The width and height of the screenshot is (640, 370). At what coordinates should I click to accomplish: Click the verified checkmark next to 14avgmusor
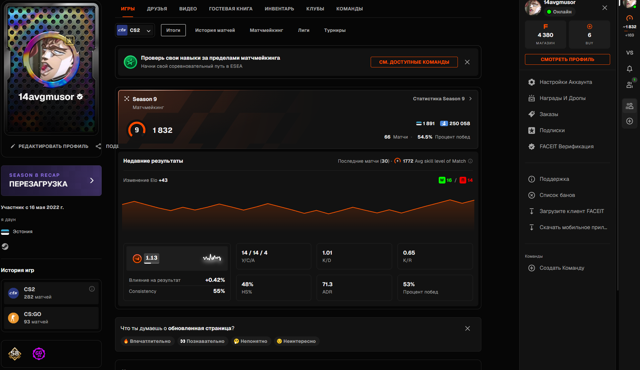point(80,97)
